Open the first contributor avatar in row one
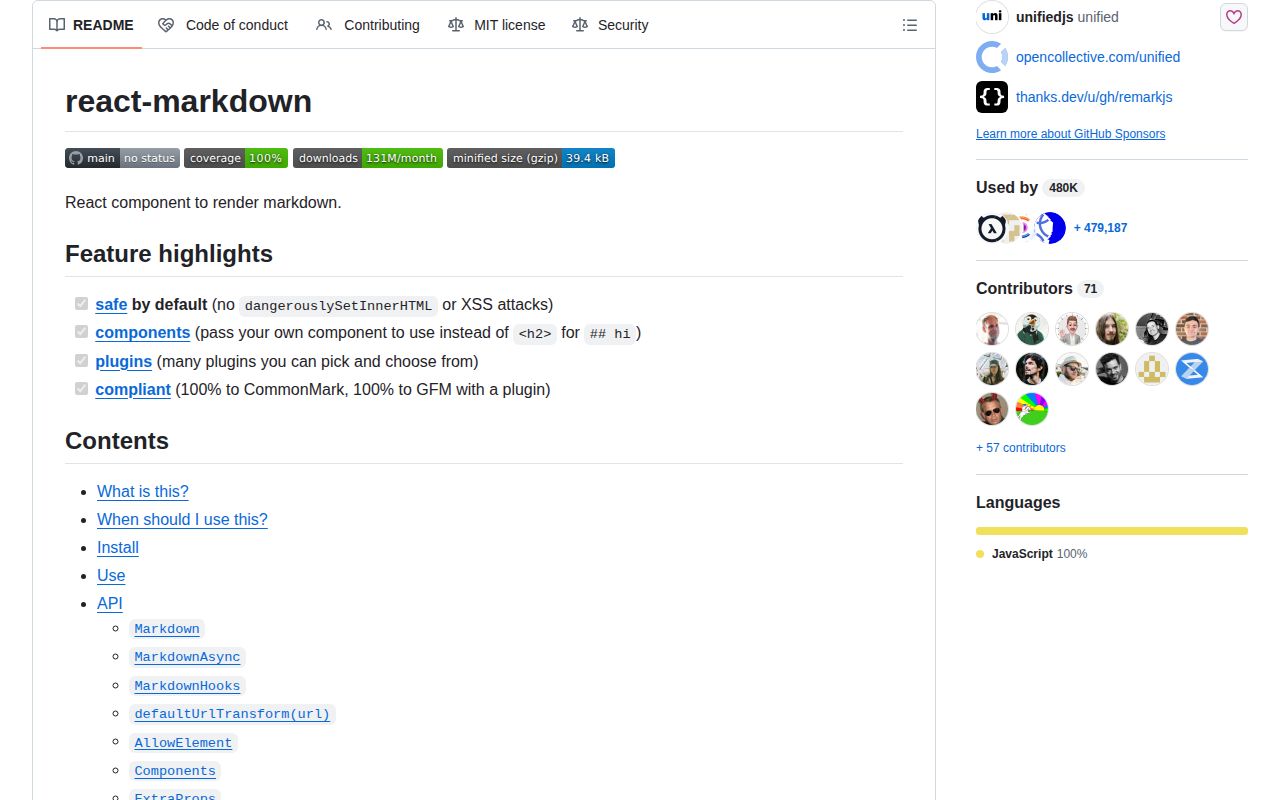 [x=992, y=329]
